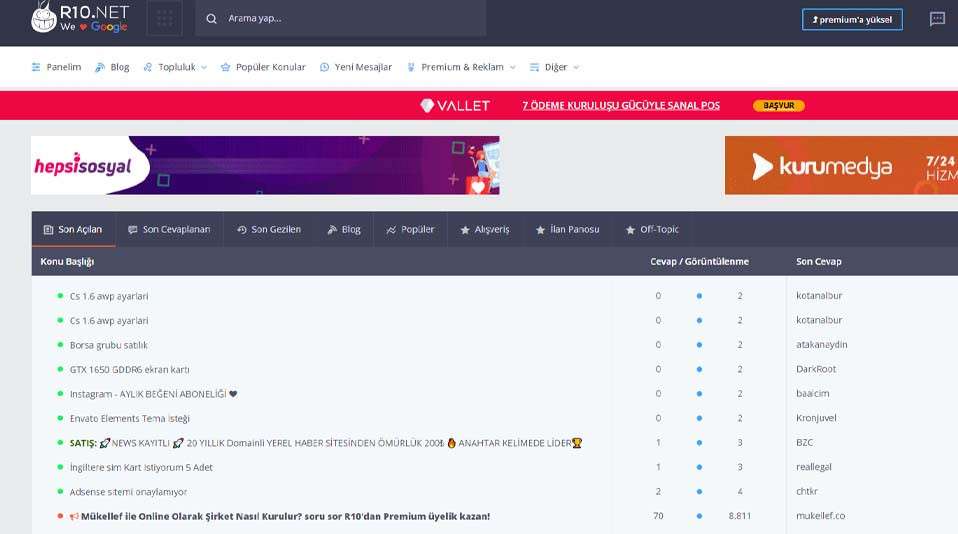Open the GTX 1650 GDDR6 ekran kartı topic
This screenshot has height=534, width=958.
[x=130, y=369]
